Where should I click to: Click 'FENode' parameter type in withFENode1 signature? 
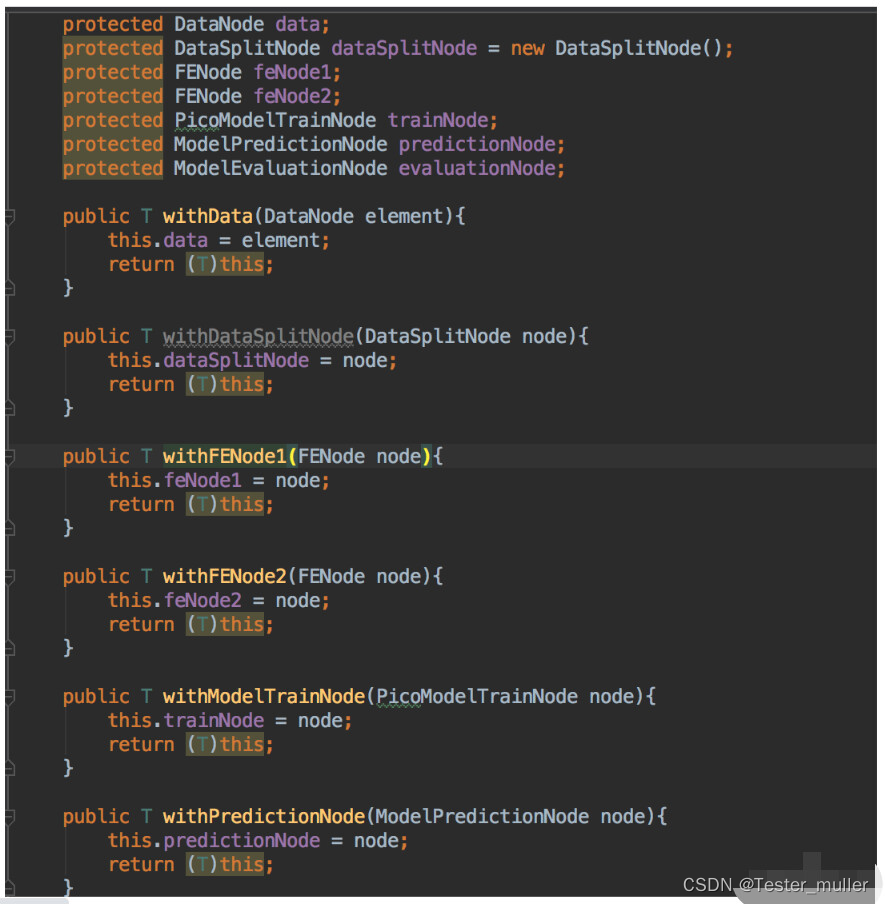pyautogui.click(x=332, y=456)
